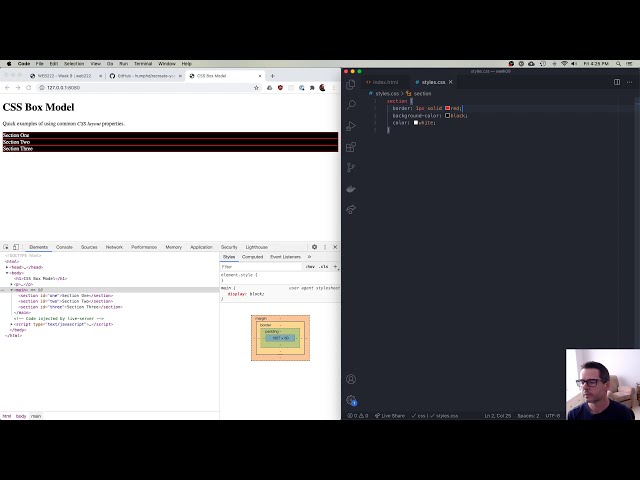Split the VS Code editor to the right
Image resolution: width=640 pixels, height=480 pixels.
(x=617, y=82)
